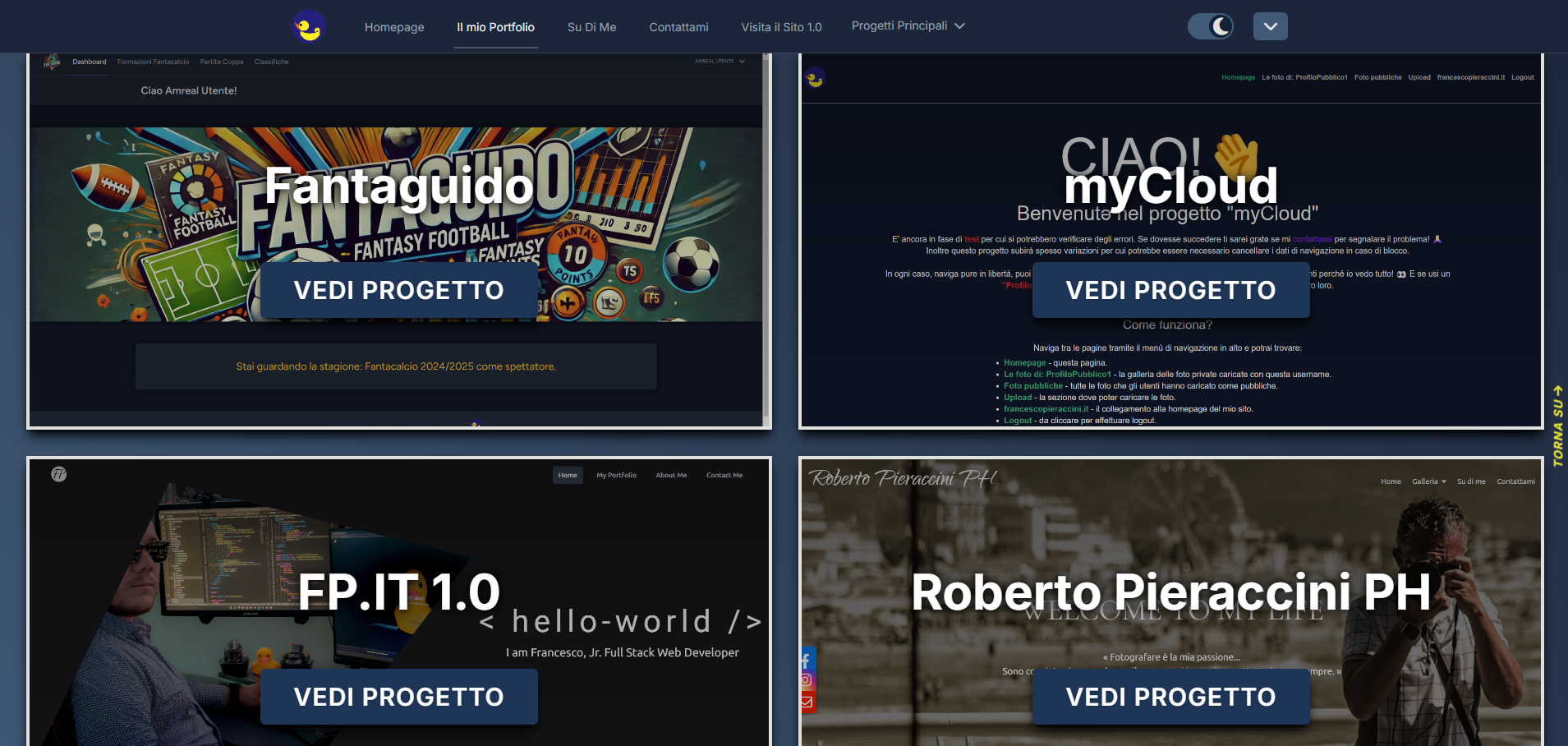Go to Homepage in the navbar
The image size is (1568, 746).
click(x=394, y=27)
